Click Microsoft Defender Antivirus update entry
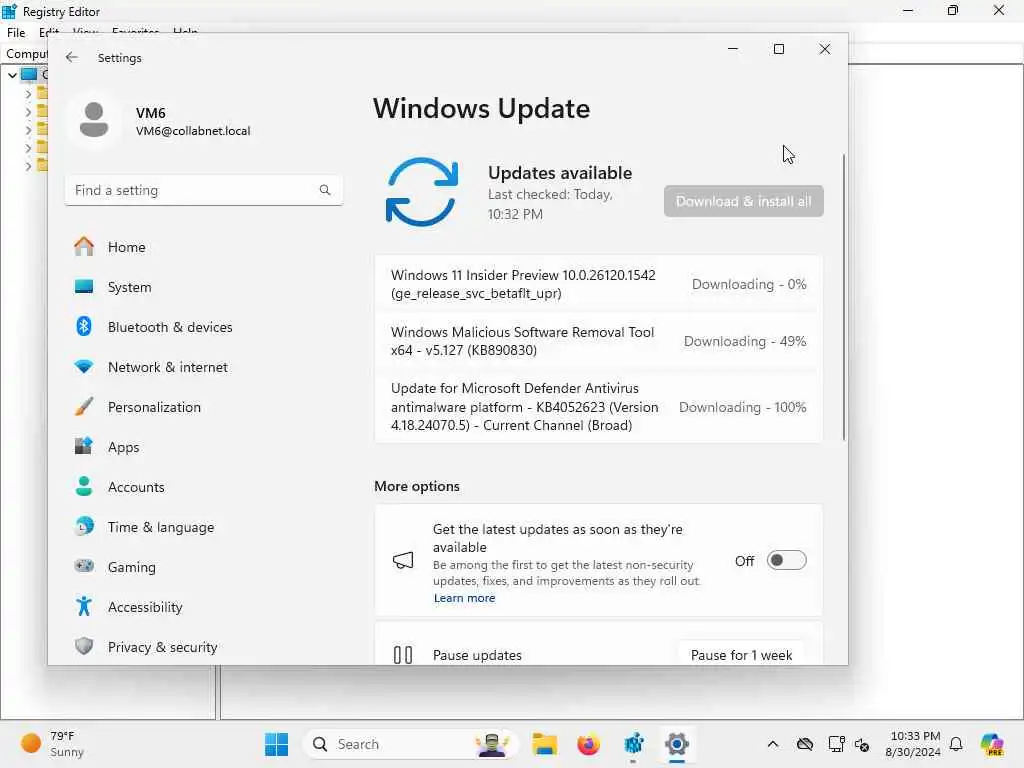Viewport: 1024px width, 768px height. [x=598, y=407]
